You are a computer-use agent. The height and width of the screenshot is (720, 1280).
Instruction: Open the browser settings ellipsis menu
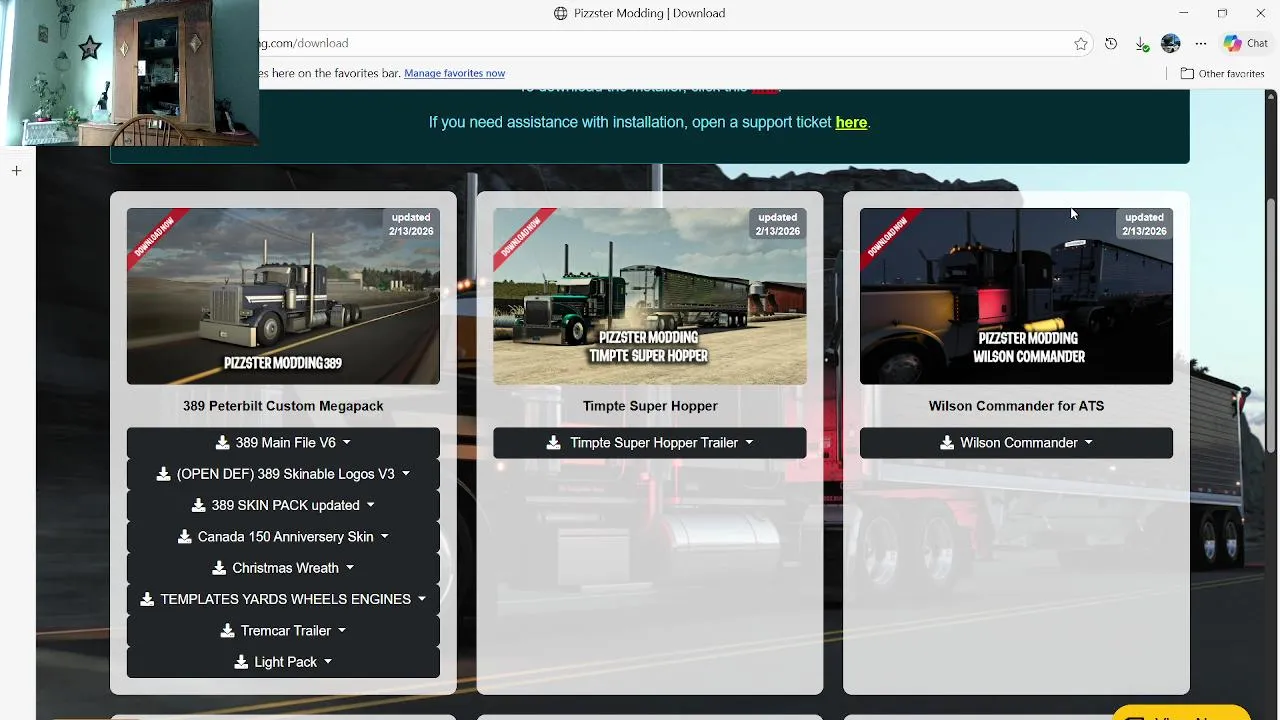click(x=1201, y=44)
